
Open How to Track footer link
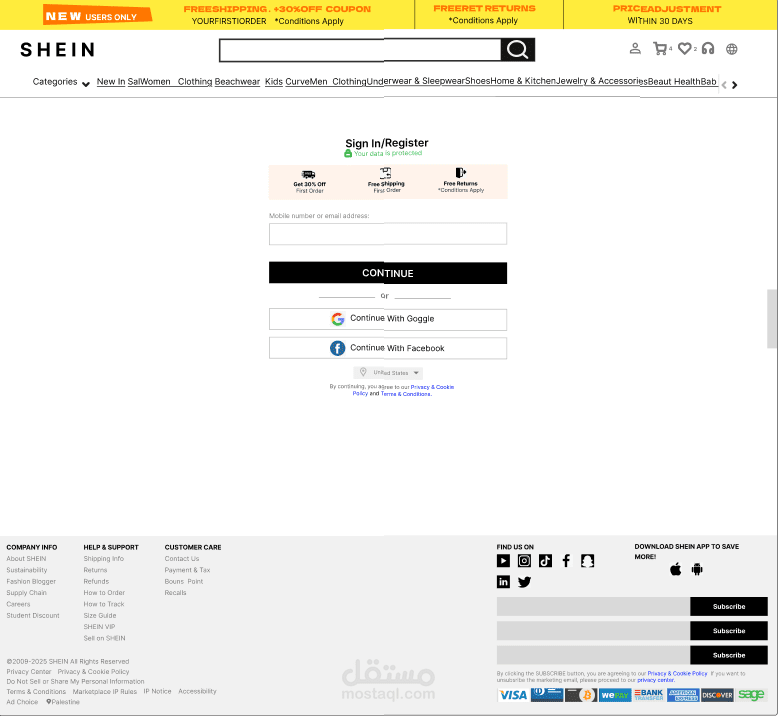click(x=104, y=604)
